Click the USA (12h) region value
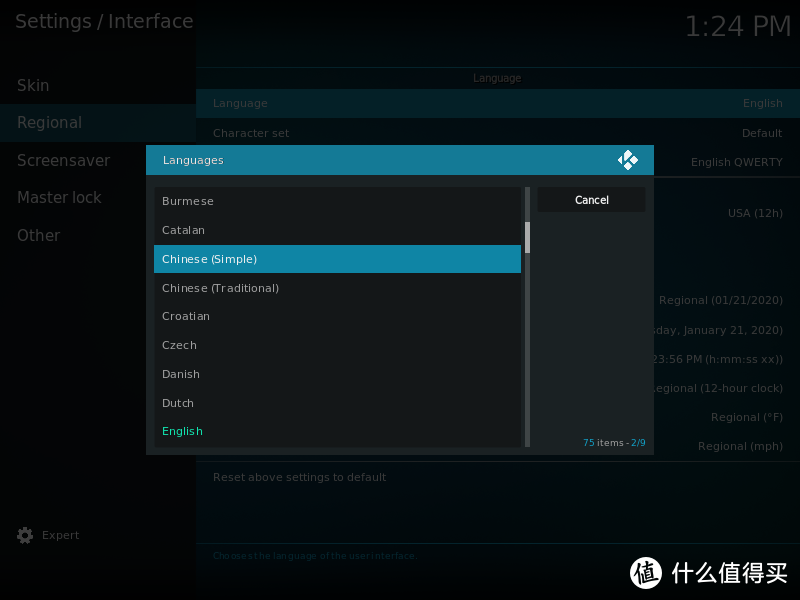Screen dimensions: 800x600 point(755,213)
